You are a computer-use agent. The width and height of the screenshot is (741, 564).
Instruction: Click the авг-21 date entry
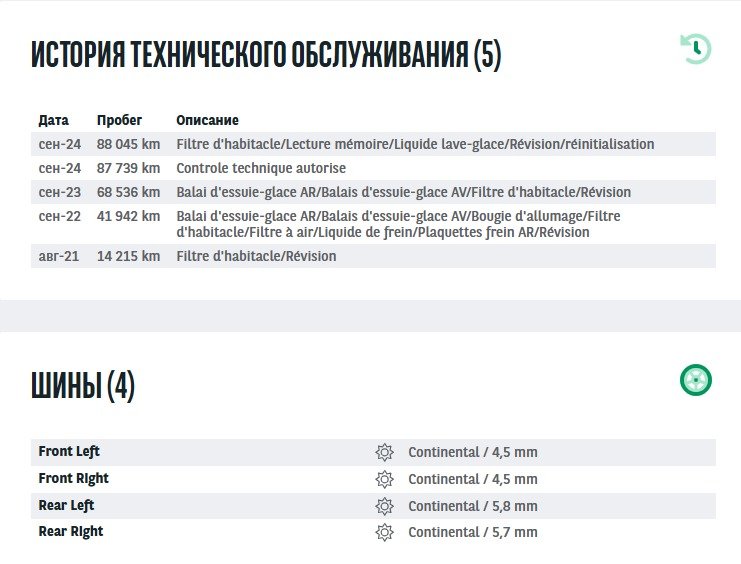click(x=59, y=256)
